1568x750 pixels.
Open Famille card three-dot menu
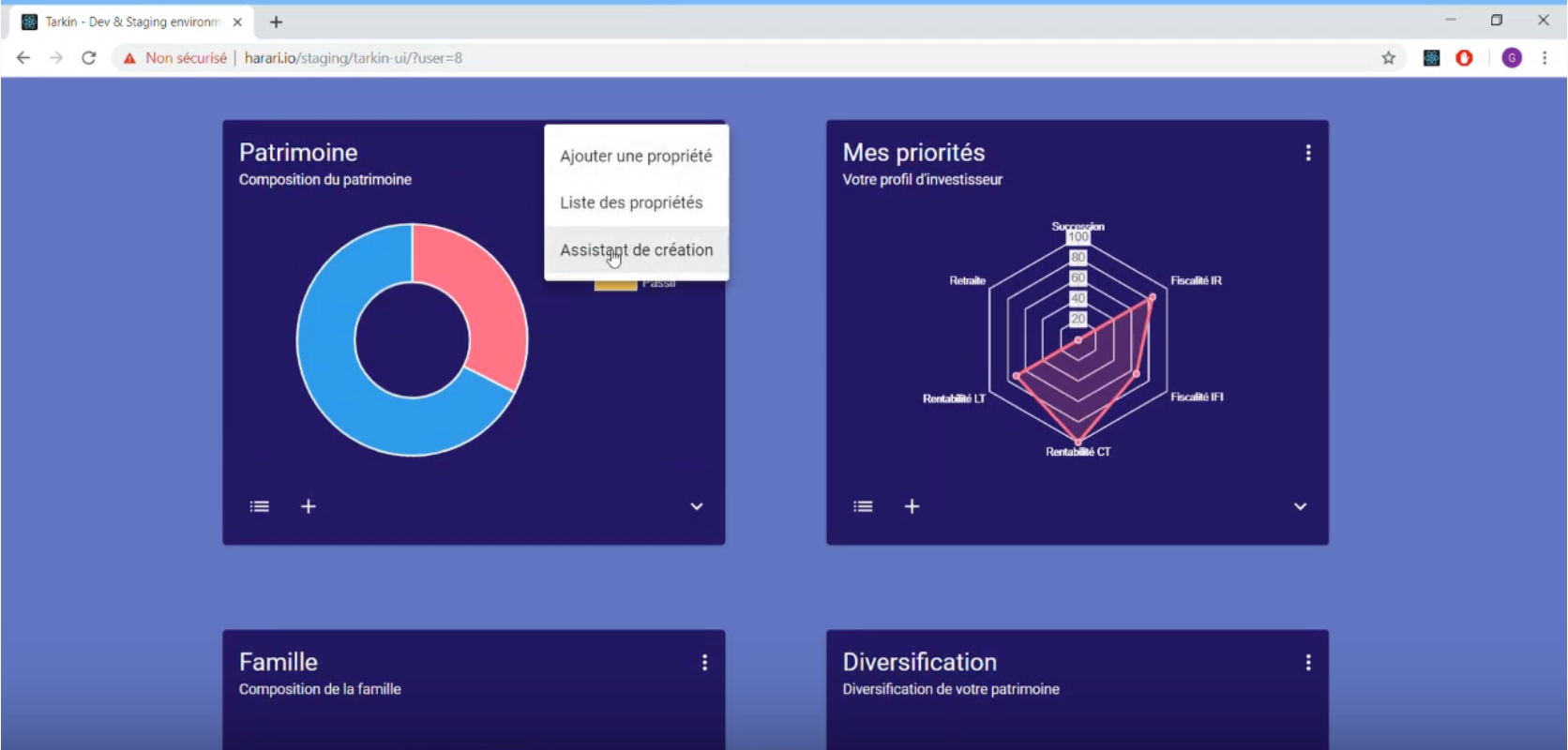pyautogui.click(x=704, y=663)
